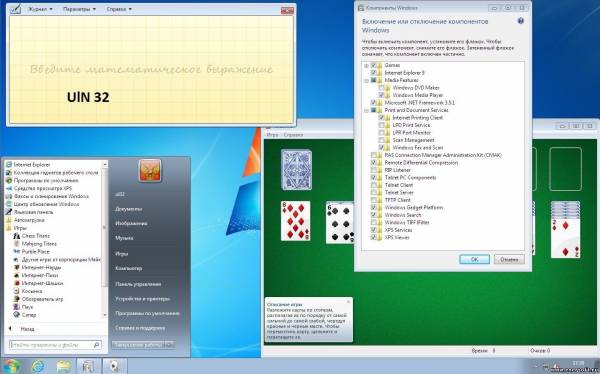Expand the Games tree node

coord(367,65)
